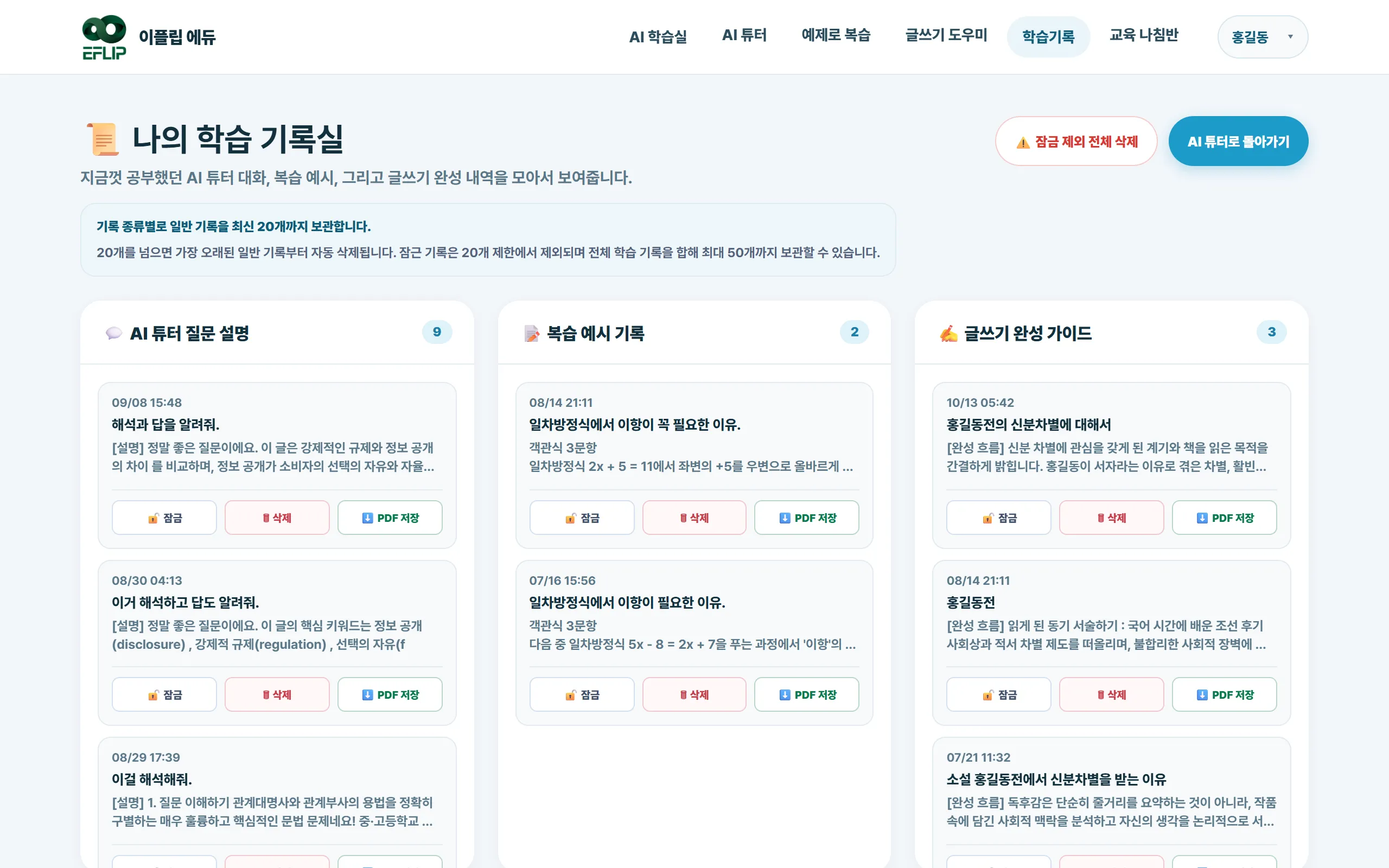Delete the 홍길동전의 신분차별에 대해서 record
The height and width of the screenshot is (868, 1389).
(1112, 518)
